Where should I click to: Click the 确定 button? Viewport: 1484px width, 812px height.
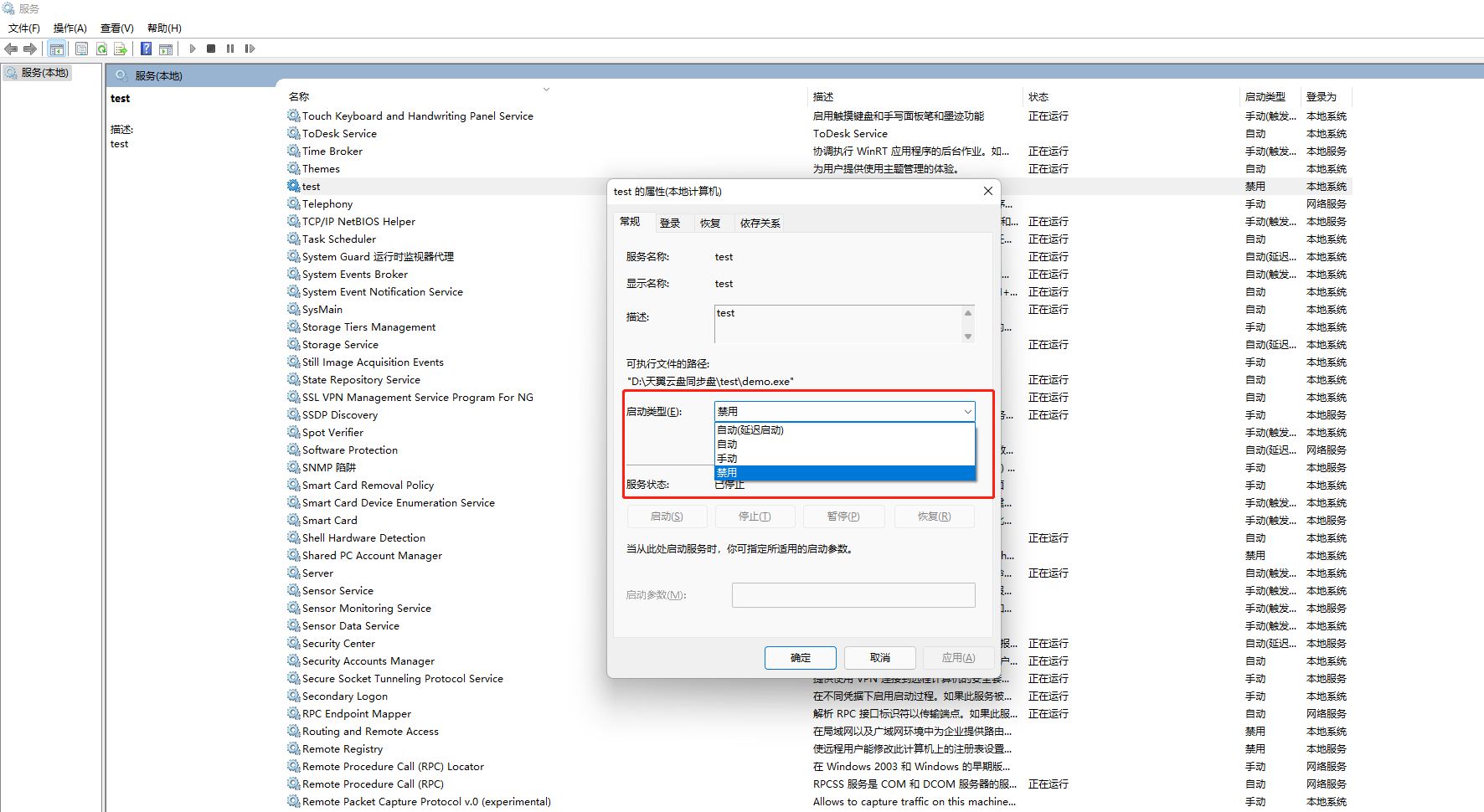coord(800,658)
